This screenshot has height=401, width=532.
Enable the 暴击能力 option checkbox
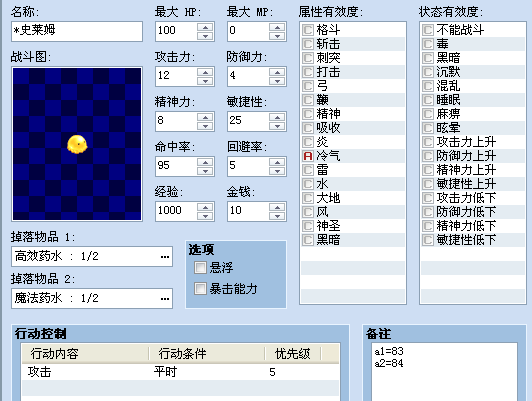tap(200, 289)
